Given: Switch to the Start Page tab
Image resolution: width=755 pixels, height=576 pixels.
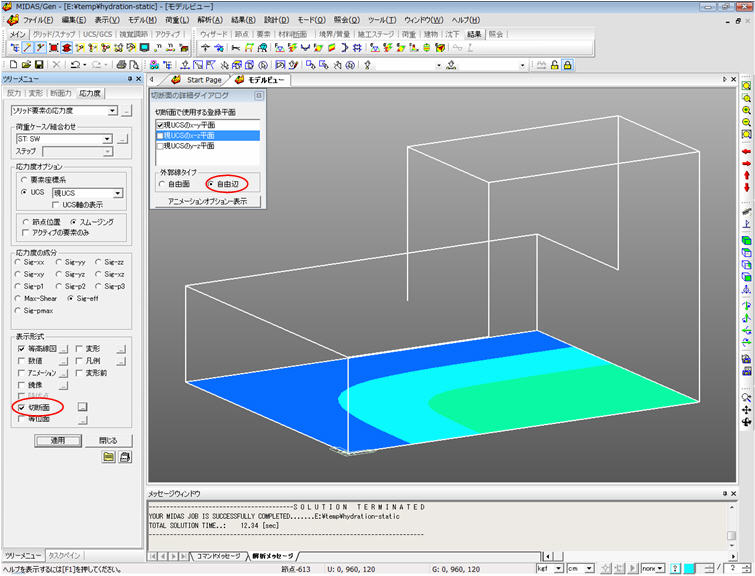Looking at the screenshot, I should 204,80.
